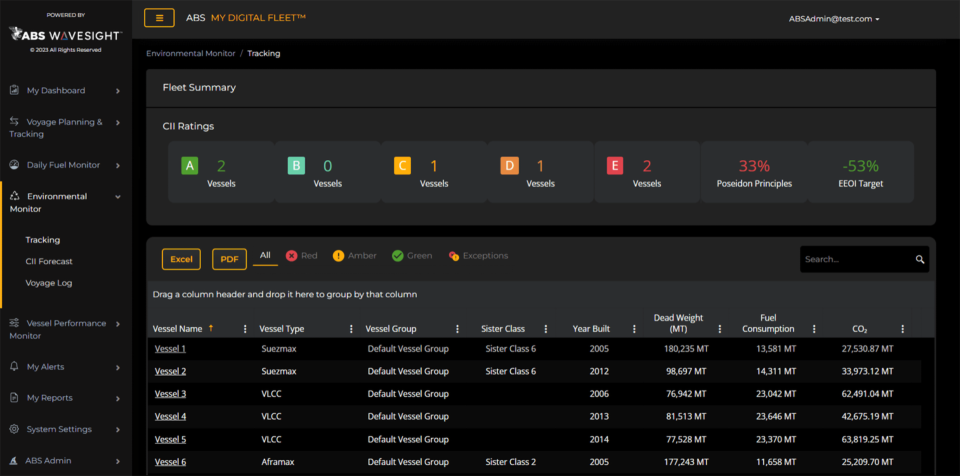Screen dimensions: 960x476
Task: Click the Vessel Performance Monitor sliders icon
Action: pos(15,323)
